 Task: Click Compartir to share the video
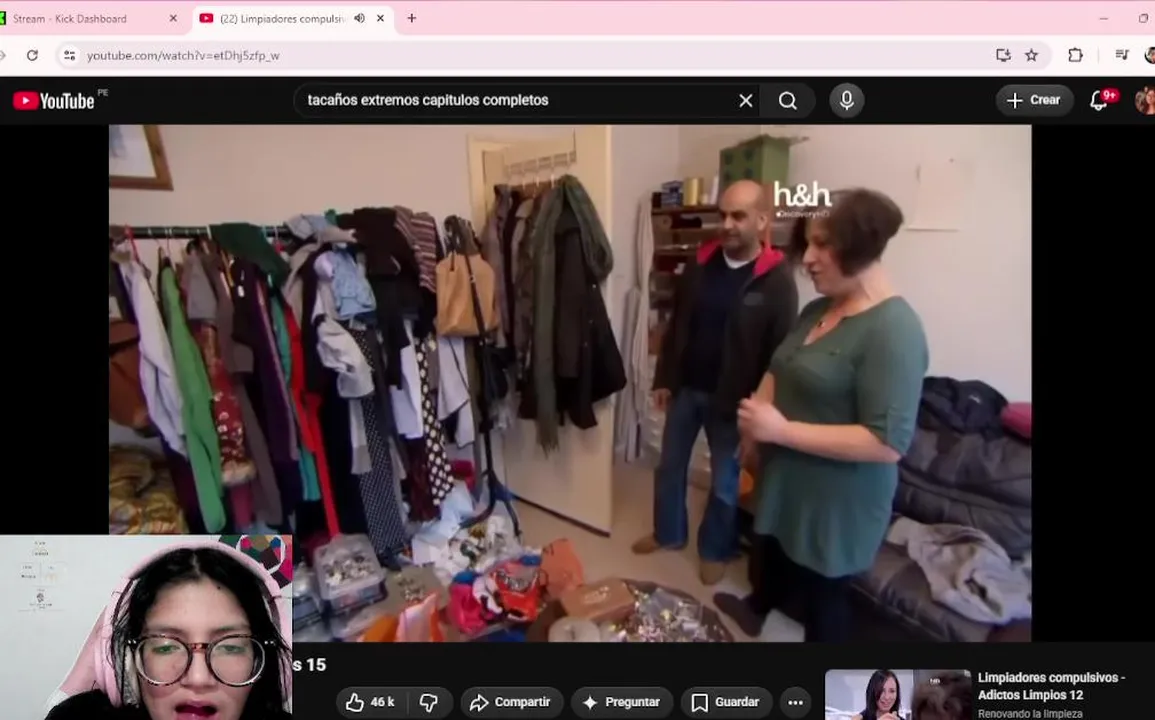click(x=511, y=702)
